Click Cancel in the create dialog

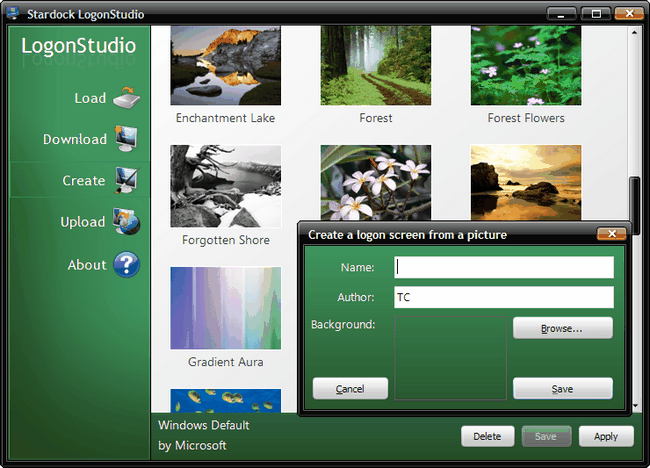pos(350,388)
